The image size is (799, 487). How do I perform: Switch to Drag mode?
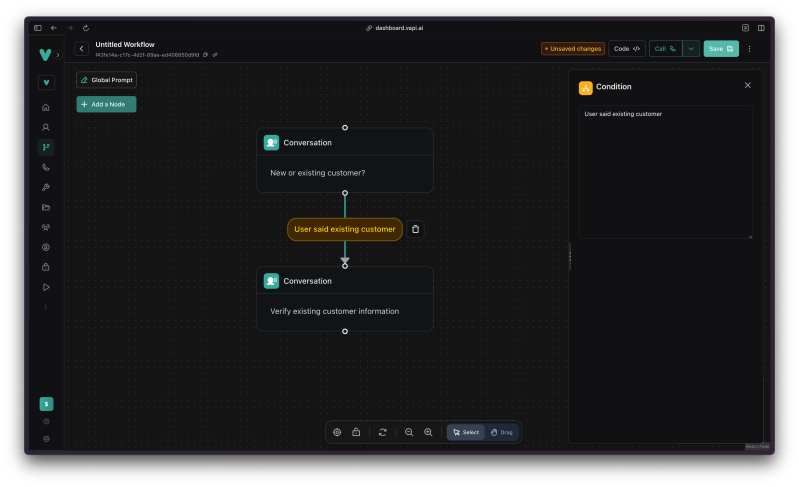tap(502, 432)
